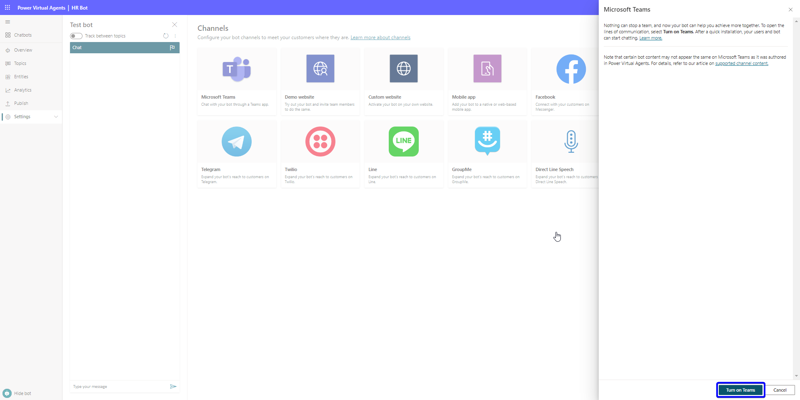
Task: Send the test message
Action: pyautogui.click(x=173, y=387)
